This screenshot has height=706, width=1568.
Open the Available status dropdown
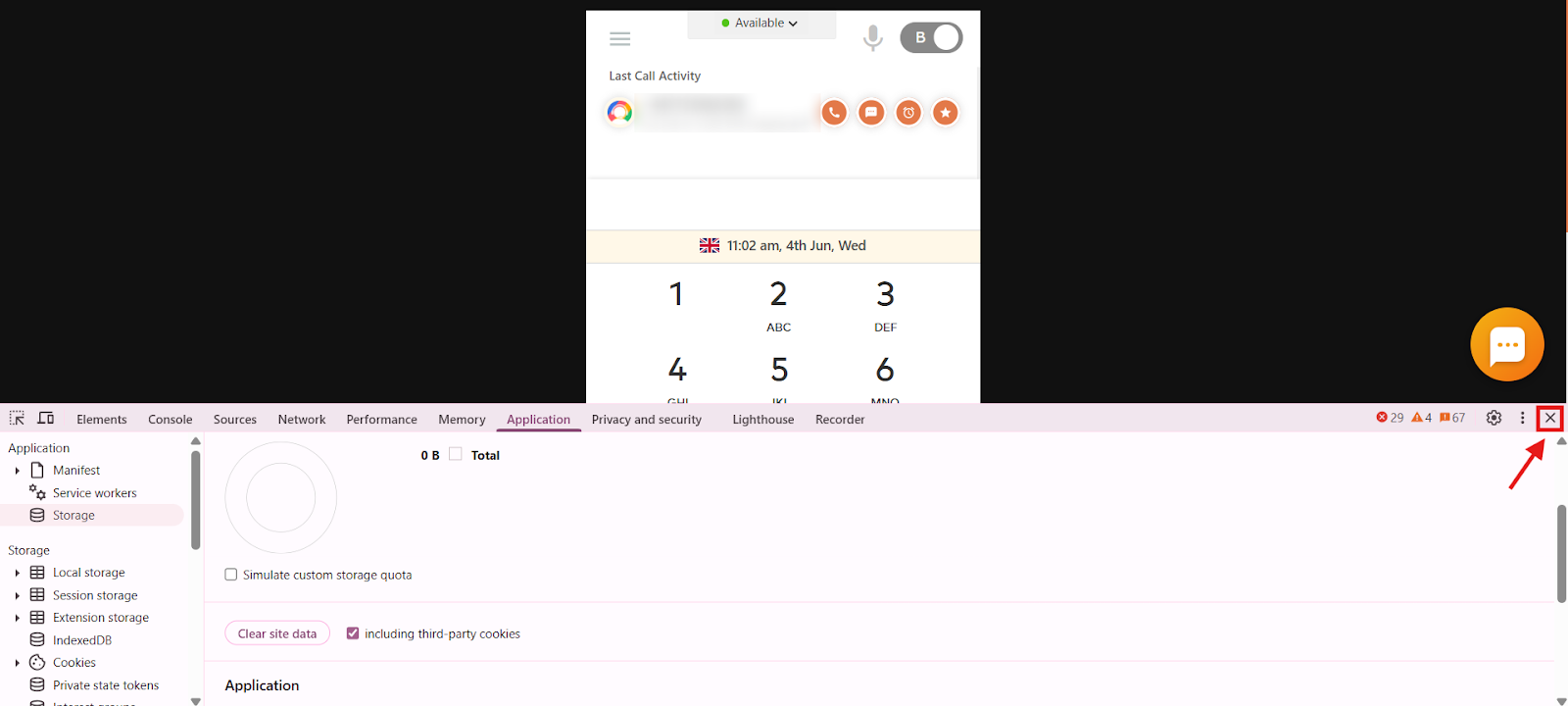pos(760,24)
